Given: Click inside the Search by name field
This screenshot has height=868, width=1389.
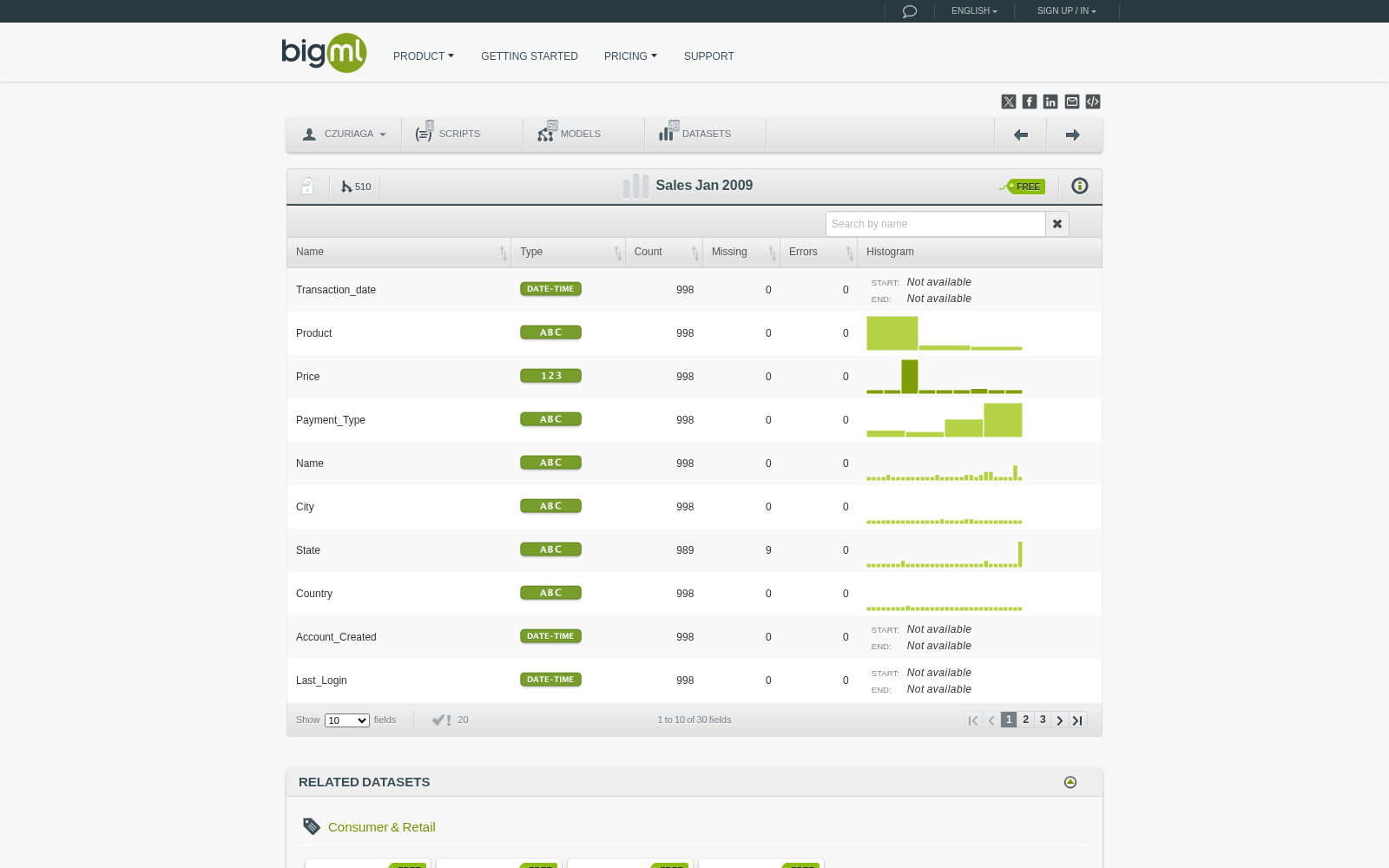Looking at the screenshot, I should click(x=936, y=224).
